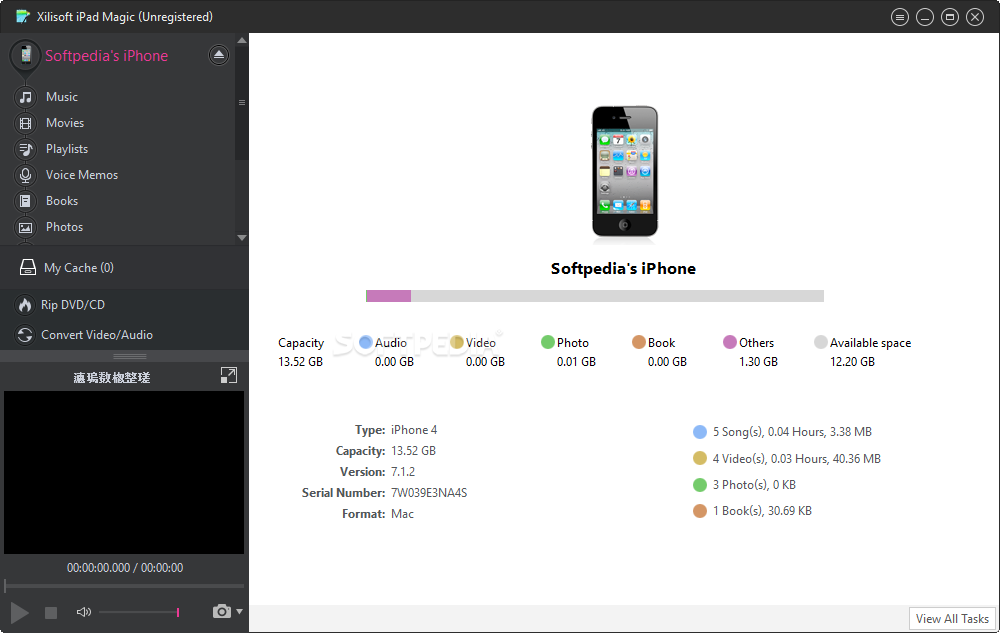
Task: Play the media in the preview player
Action: (20, 613)
